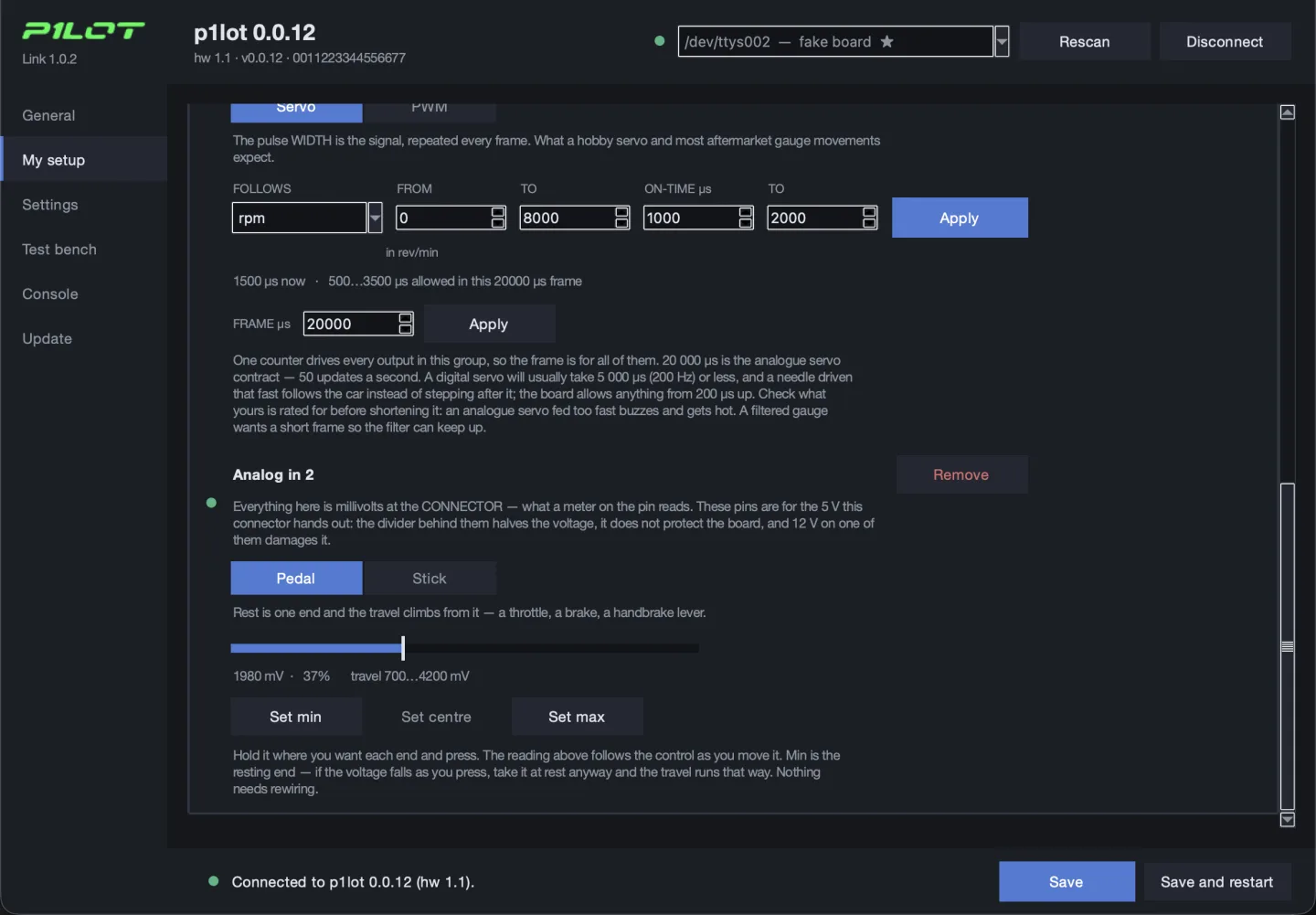Select Pedal input mode
Viewport: 1316px width, 915px height.
(296, 579)
